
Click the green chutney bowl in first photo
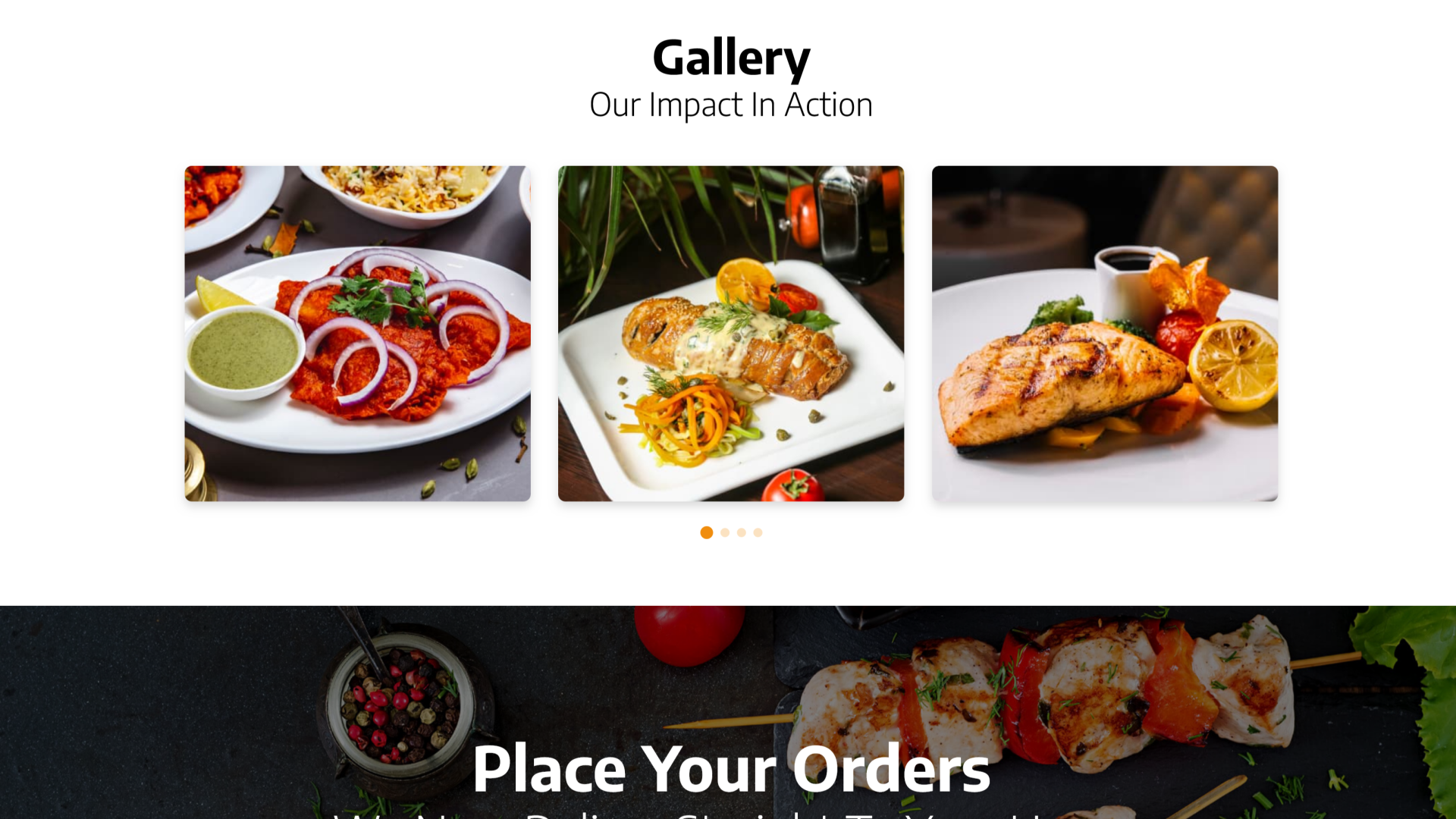[243, 352]
